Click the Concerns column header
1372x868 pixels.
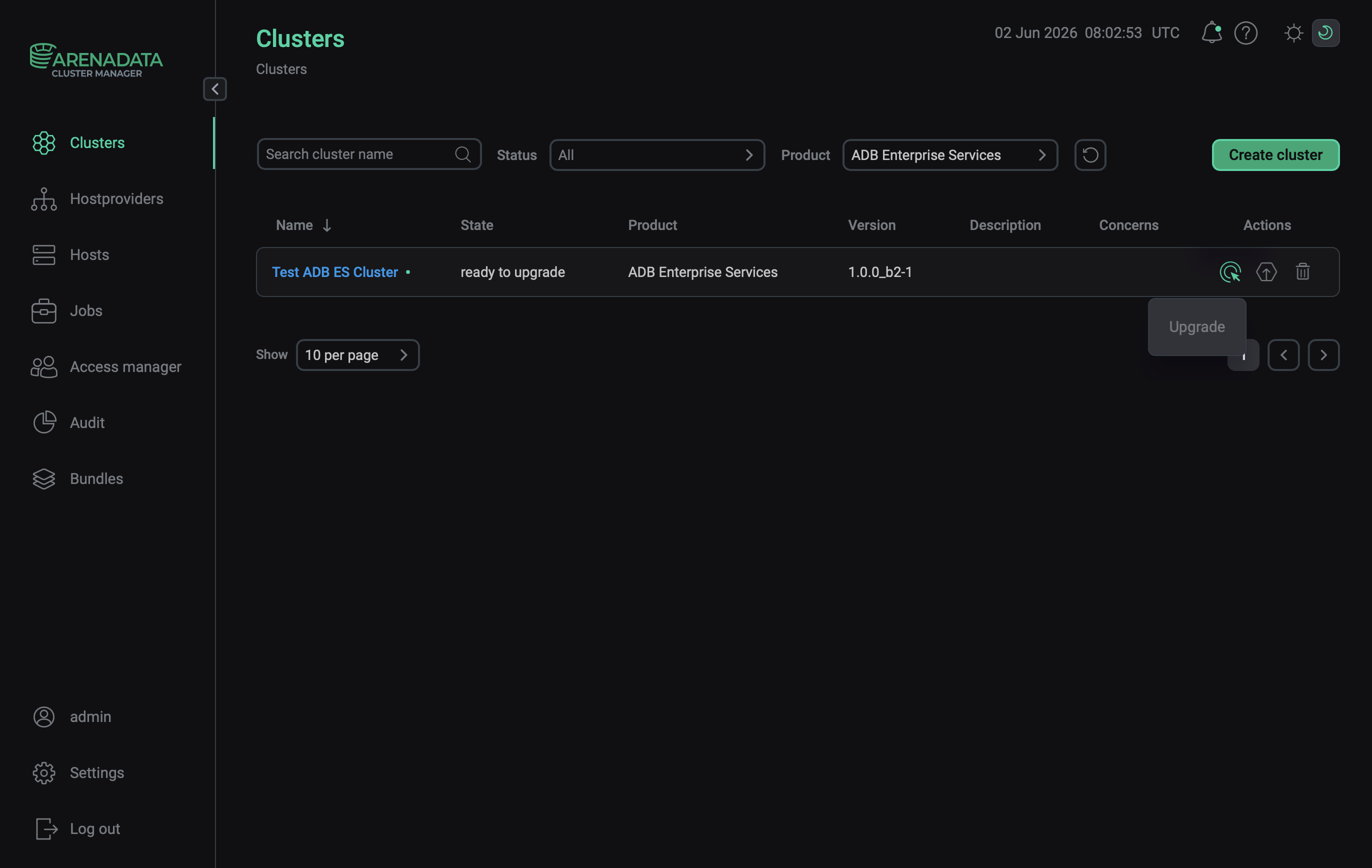pyautogui.click(x=1128, y=225)
